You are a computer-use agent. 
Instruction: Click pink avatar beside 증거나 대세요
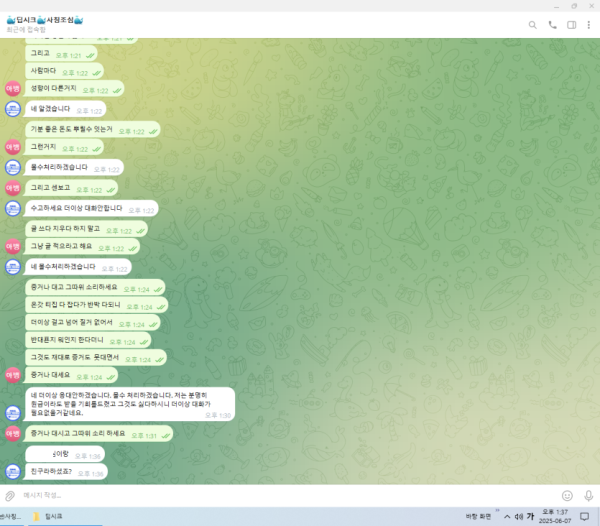(13, 375)
